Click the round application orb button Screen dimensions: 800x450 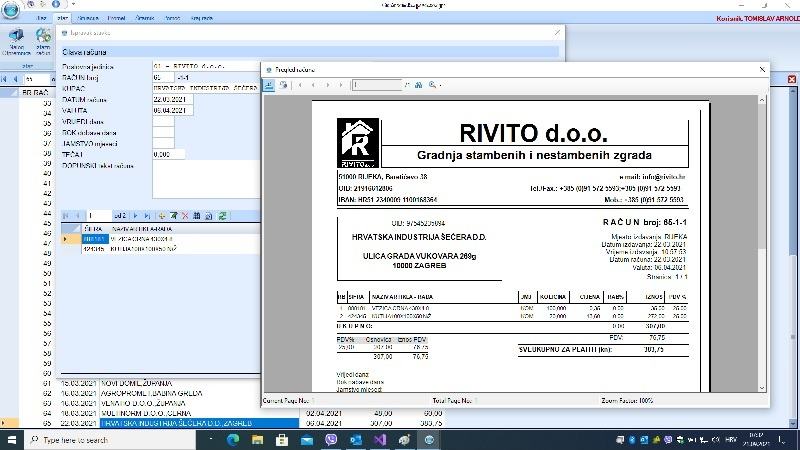tap(11, 9)
